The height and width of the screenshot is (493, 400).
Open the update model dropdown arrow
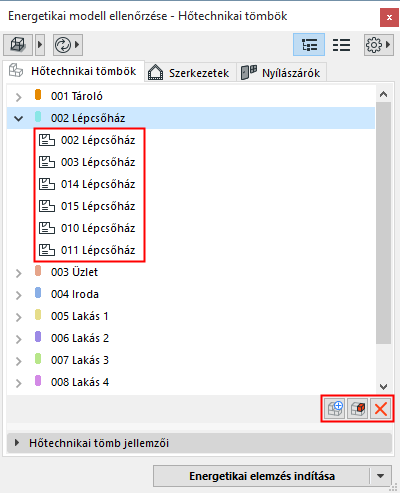77,45
